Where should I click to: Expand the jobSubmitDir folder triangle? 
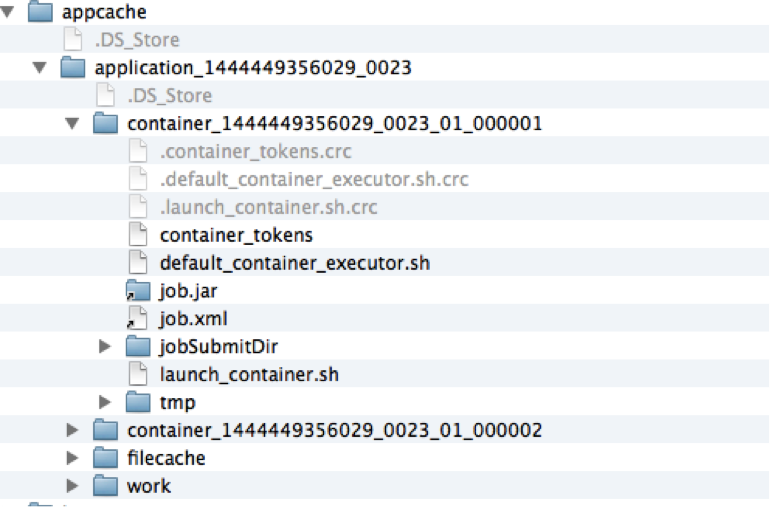click(105, 346)
